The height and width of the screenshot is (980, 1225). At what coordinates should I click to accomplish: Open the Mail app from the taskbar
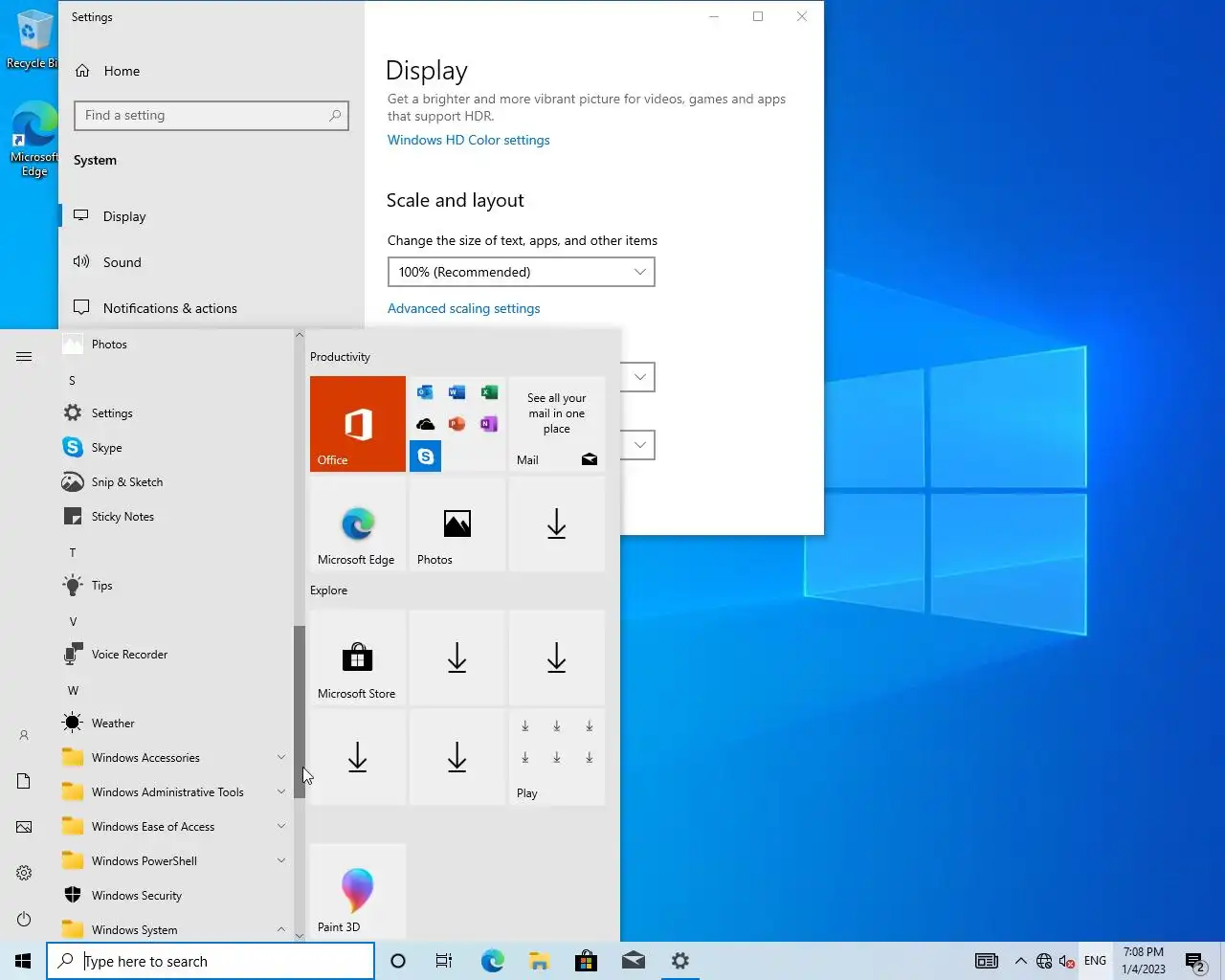[x=633, y=961]
